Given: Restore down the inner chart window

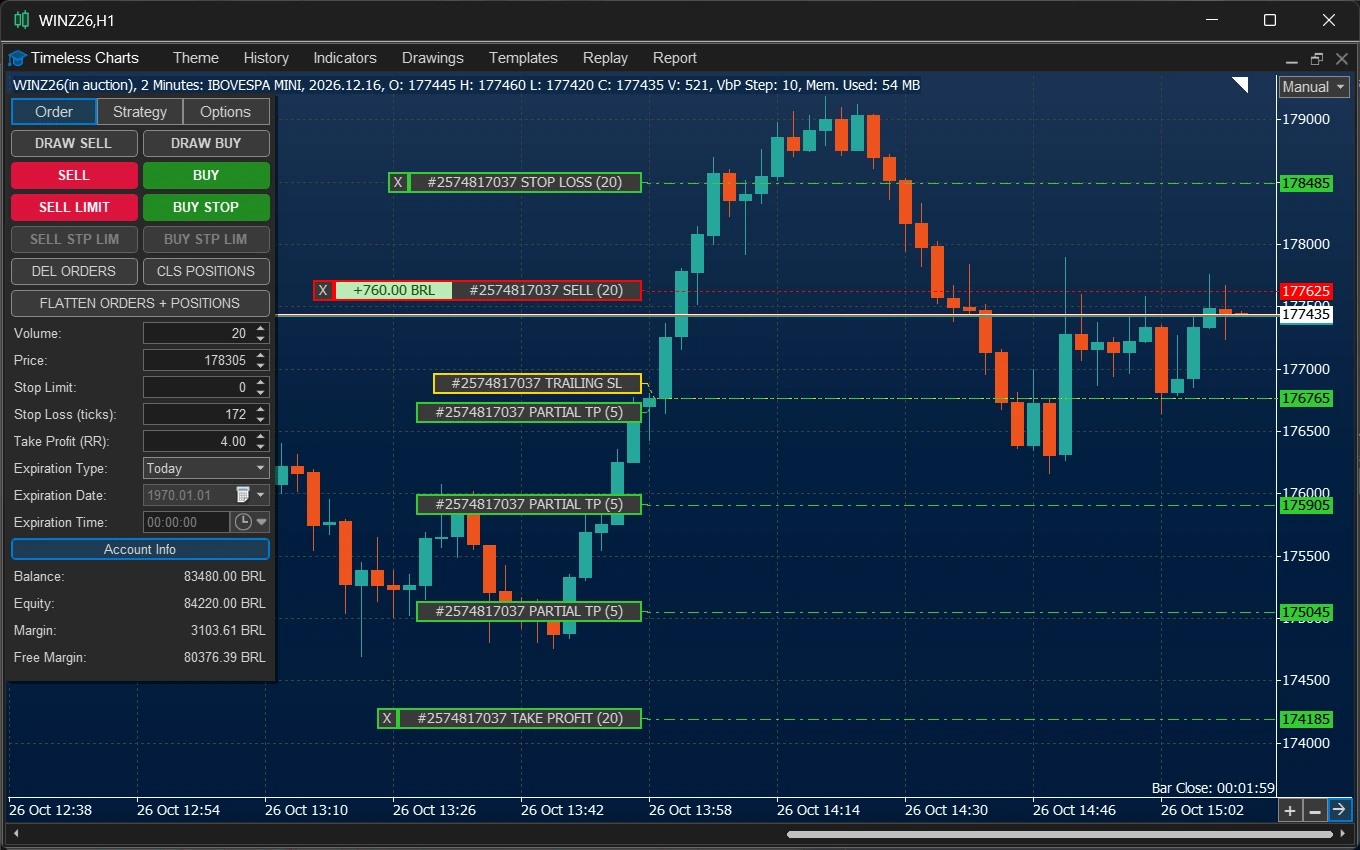Looking at the screenshot, I should [1316, 59].
